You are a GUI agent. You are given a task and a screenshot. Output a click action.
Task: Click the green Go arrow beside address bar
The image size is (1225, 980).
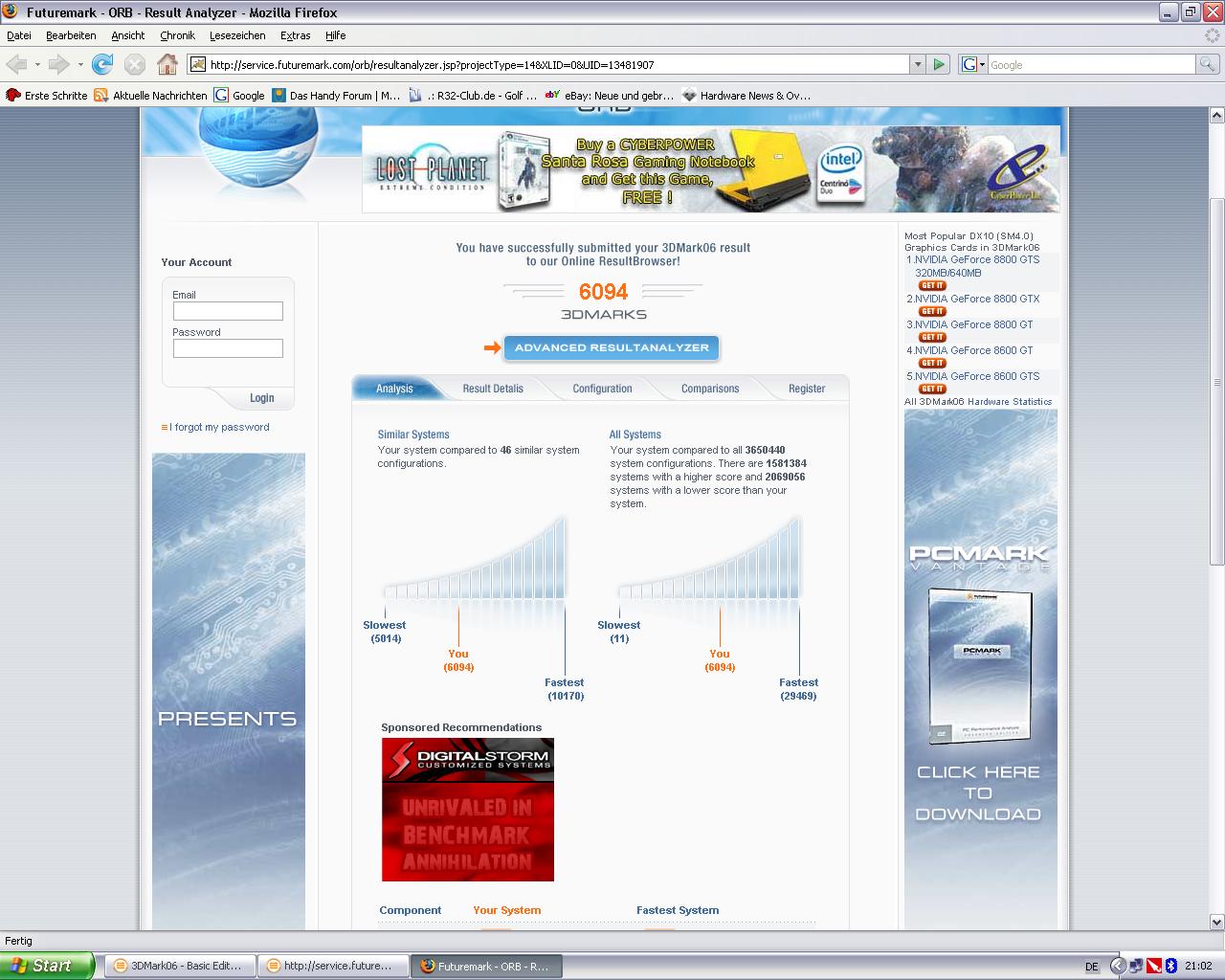[939, 64]
